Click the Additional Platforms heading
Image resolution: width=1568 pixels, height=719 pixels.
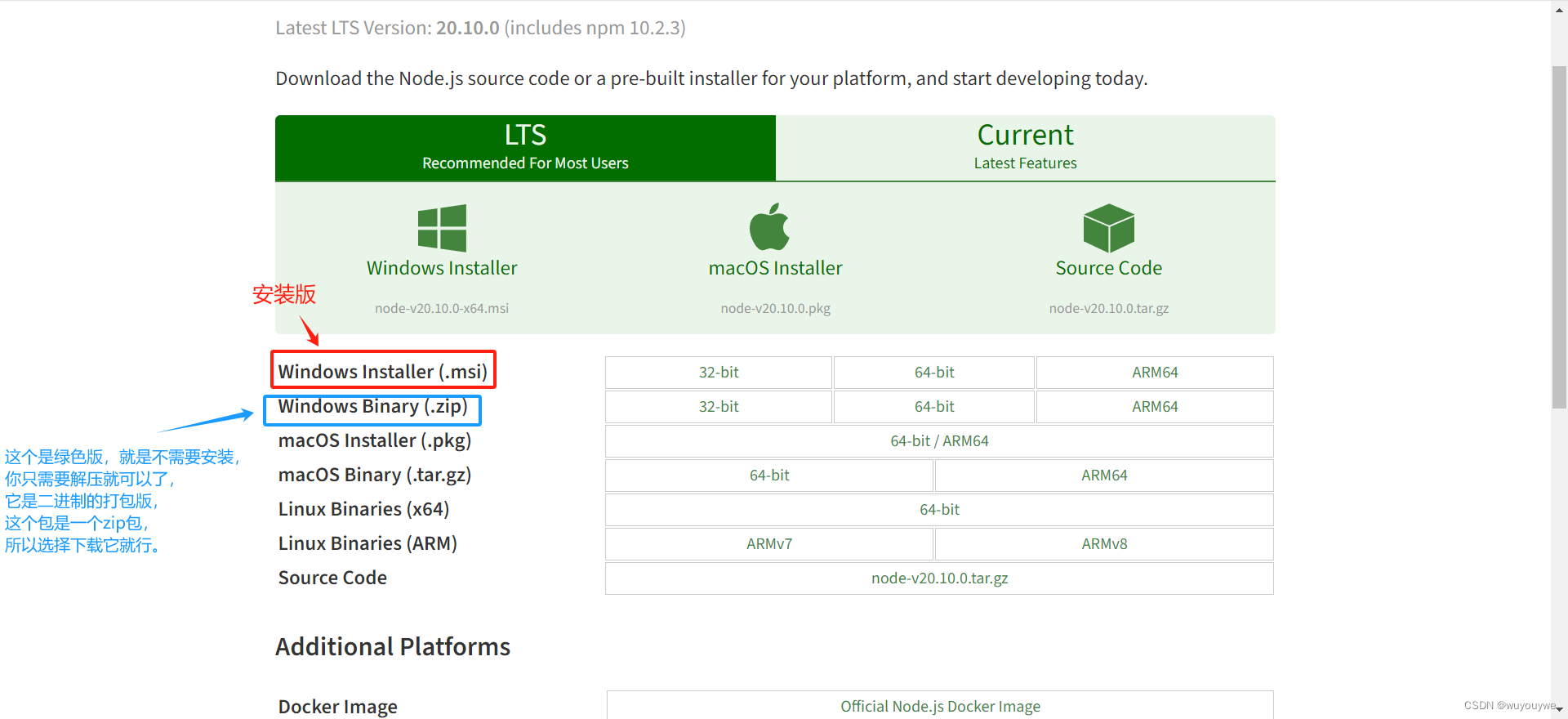[393, 647]
